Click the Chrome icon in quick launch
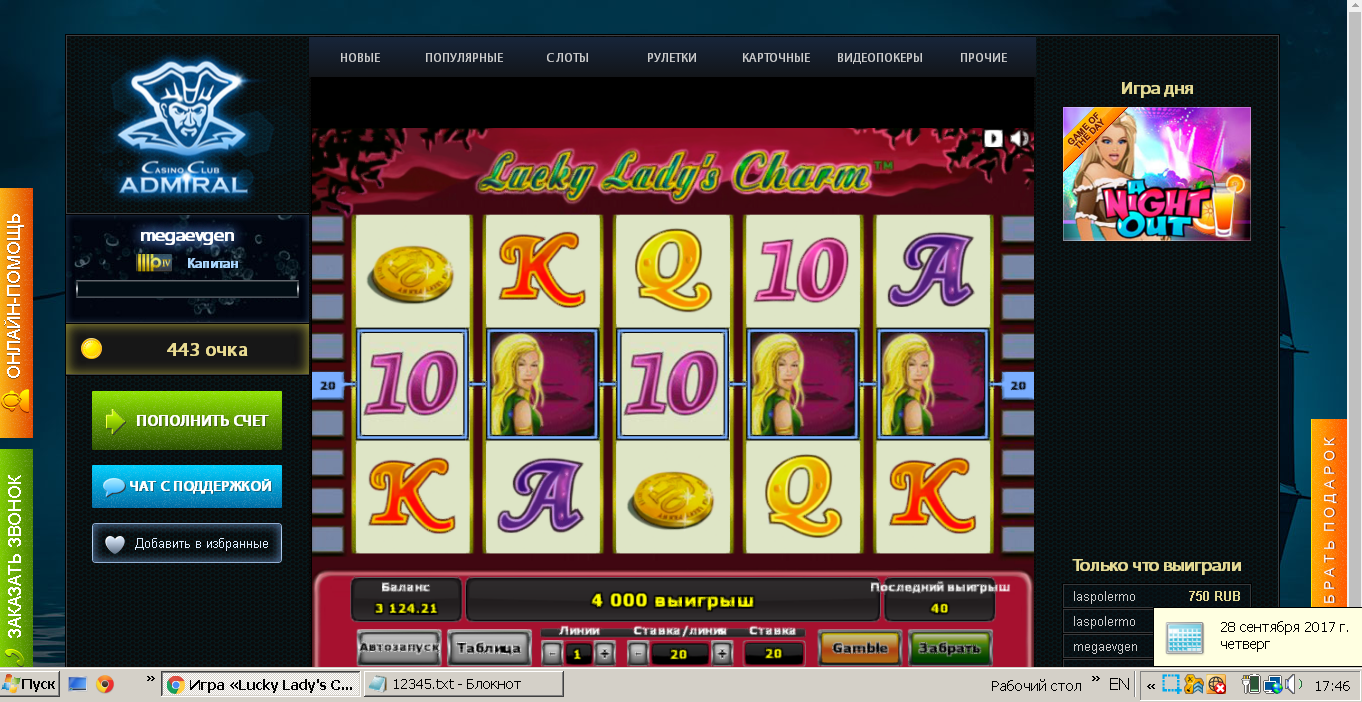Image resolution: width=1362 pixels, height=702 pixels. click(x=105, y=685)
